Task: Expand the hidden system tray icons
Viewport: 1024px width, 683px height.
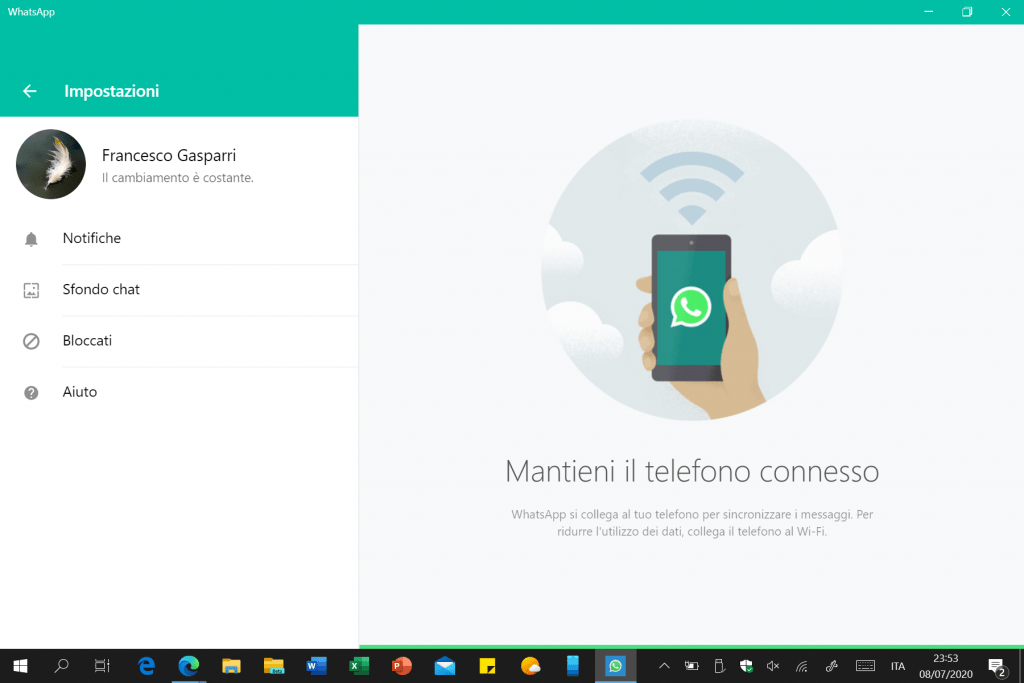Action: [664, 666]
